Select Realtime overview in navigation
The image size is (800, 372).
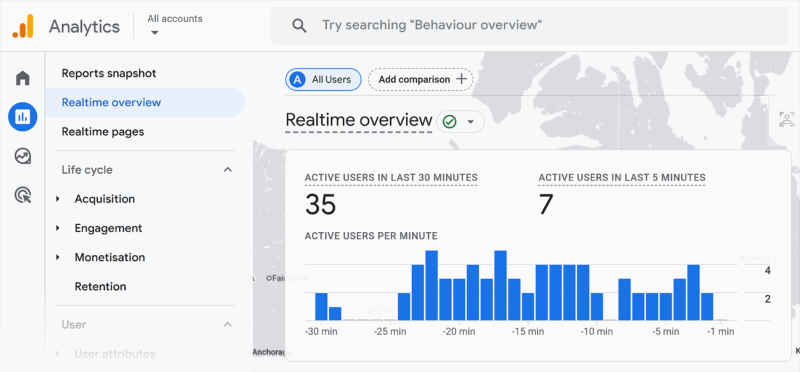pyautogui.click(x=144, y=103)
